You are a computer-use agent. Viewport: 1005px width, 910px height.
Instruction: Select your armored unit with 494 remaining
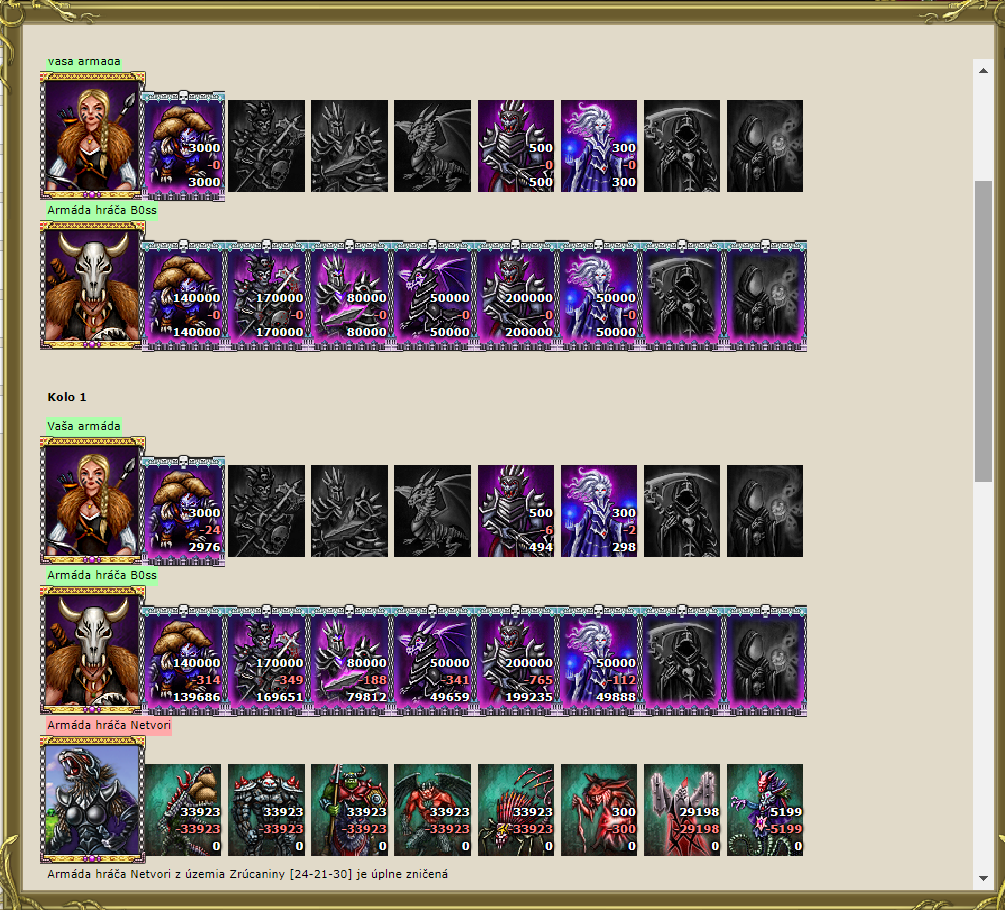(516, 511)
